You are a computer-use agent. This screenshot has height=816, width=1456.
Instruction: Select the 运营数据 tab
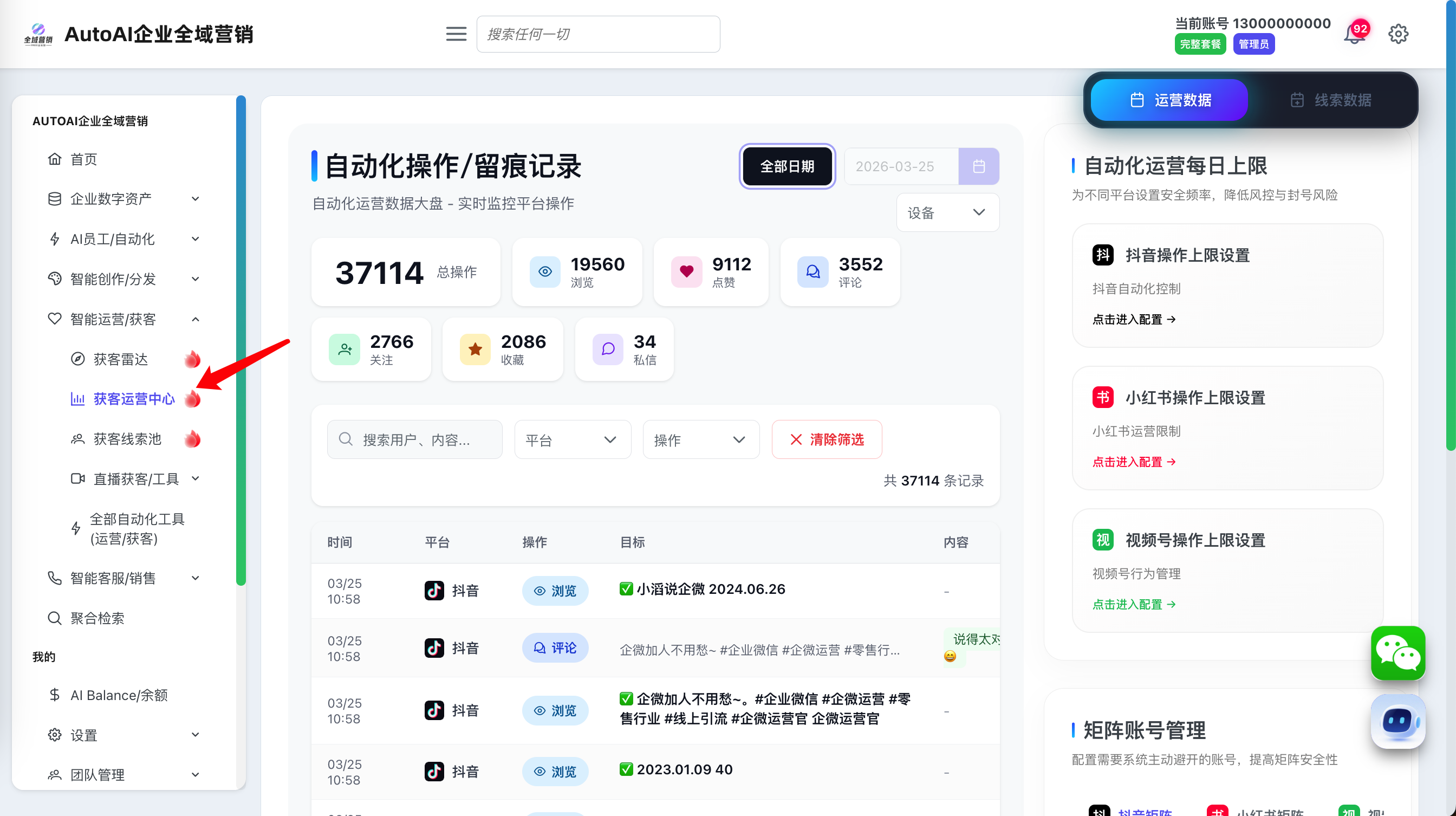click(x=1169, y=100)
